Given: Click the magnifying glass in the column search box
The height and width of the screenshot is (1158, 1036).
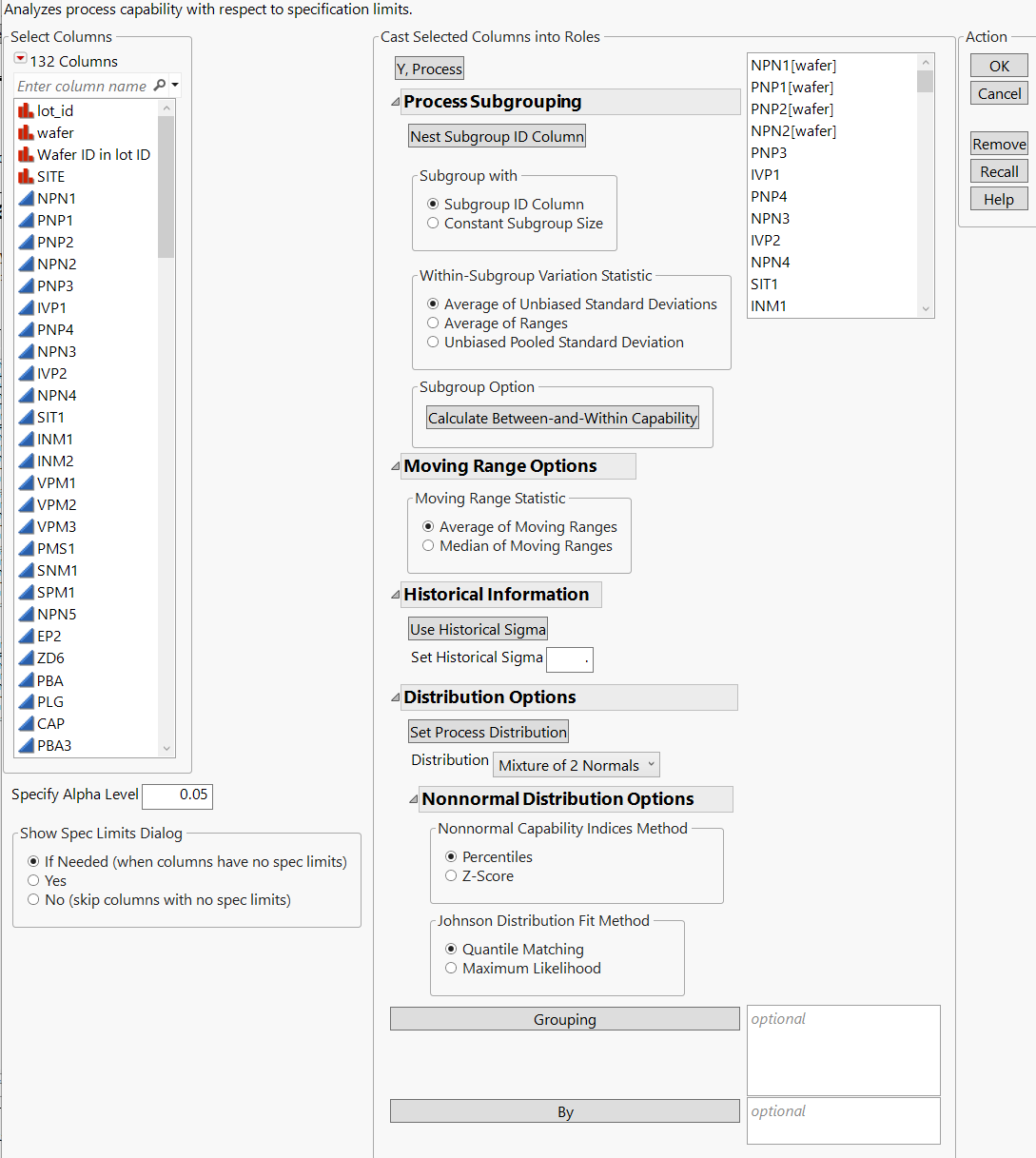Looking at the screenshot, I should click(x=161, y=86).
